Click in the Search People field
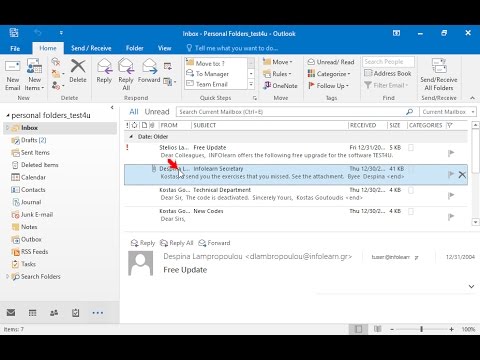Viewport: 480px width, 360px height. pos(388,62)
